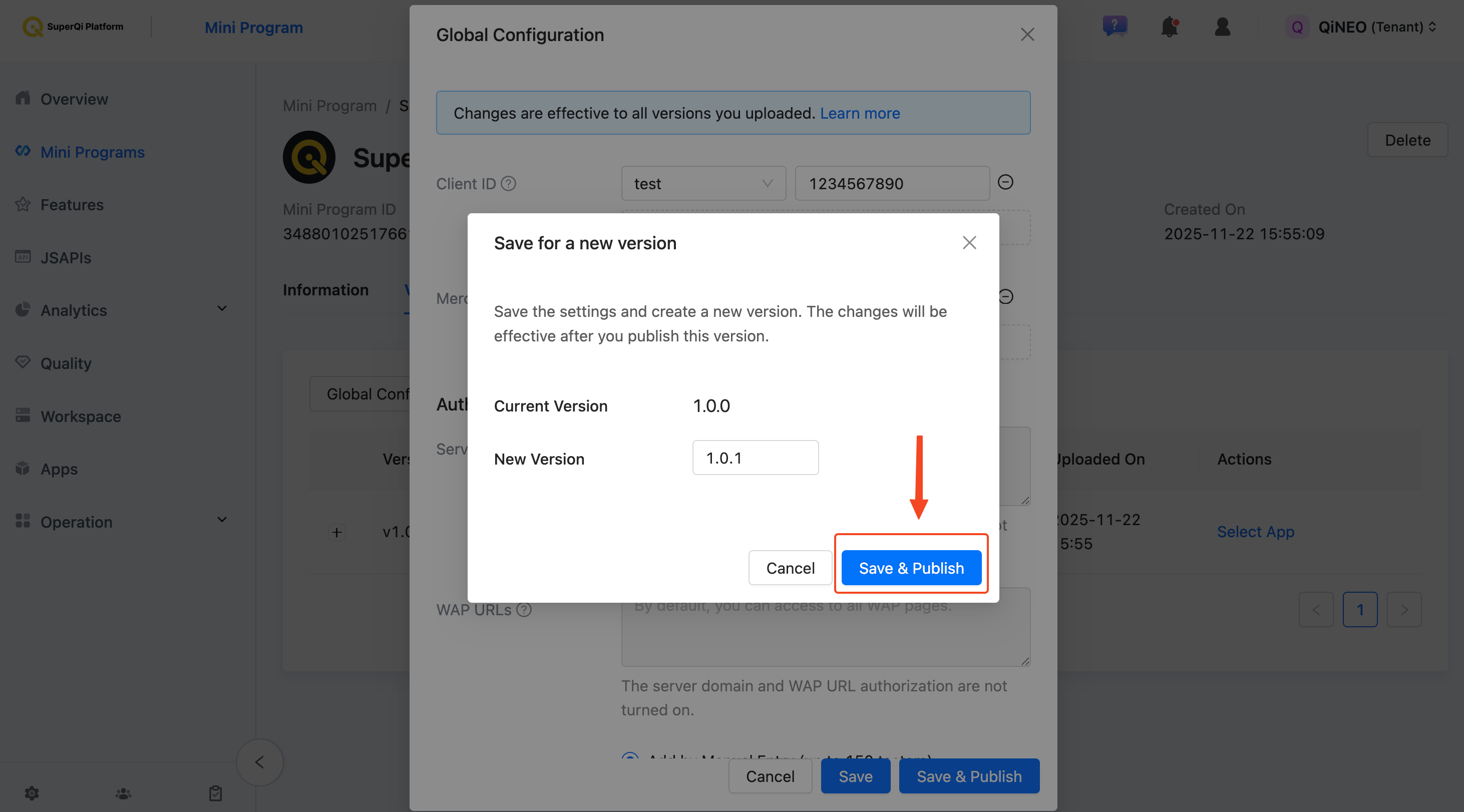Click the Global Conf button behind the panel

click(x=360, y=393)
